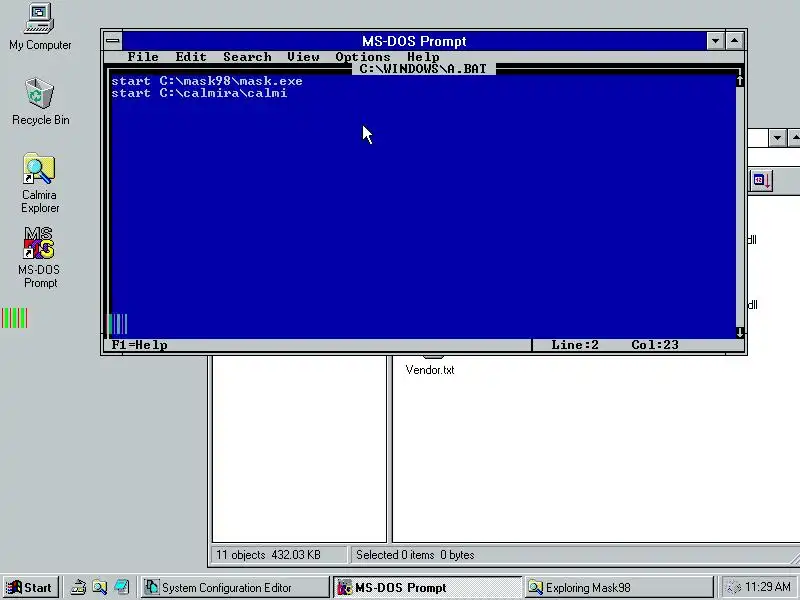Click '11 objects 432.03 KB' status panel
The image size is (800, 600).
pos(279,555)
